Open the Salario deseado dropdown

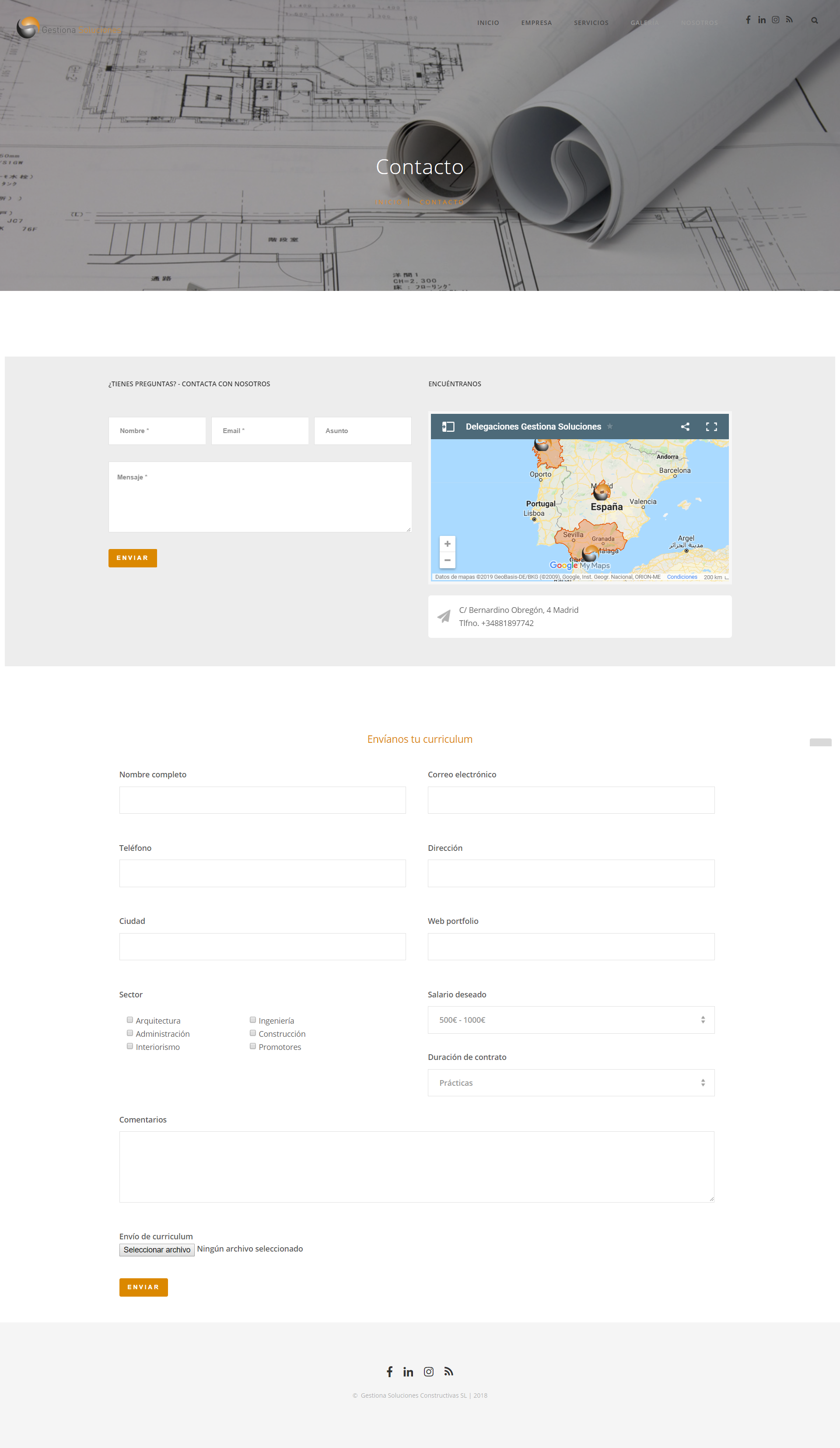pos(570,1020)
